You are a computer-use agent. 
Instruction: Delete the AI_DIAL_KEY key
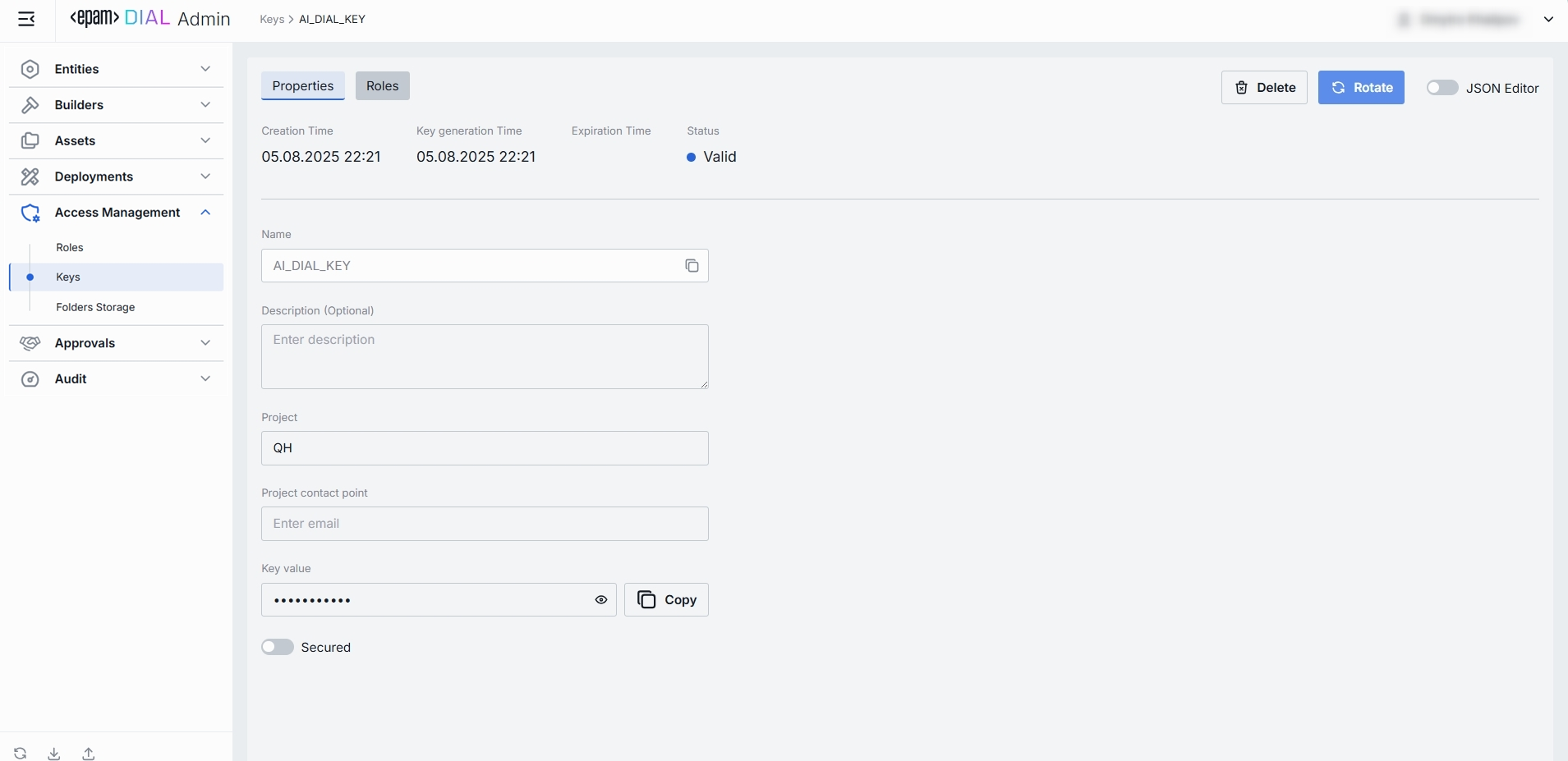click(1264, 88)
